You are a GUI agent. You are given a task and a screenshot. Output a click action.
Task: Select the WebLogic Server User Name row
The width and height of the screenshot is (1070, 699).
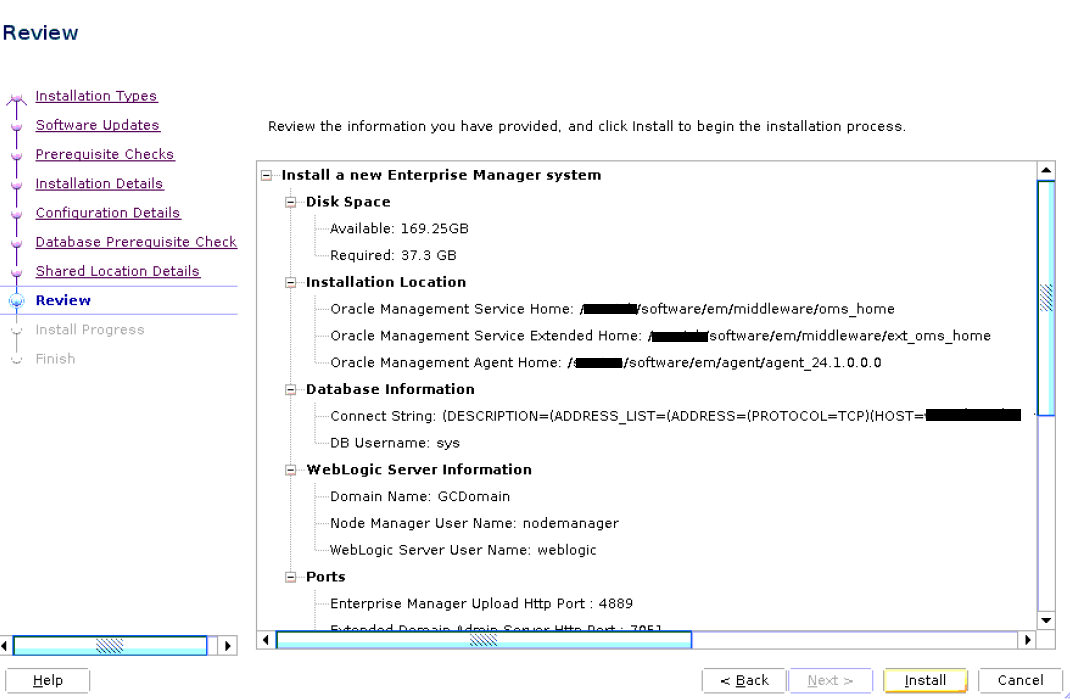point(463,550)
